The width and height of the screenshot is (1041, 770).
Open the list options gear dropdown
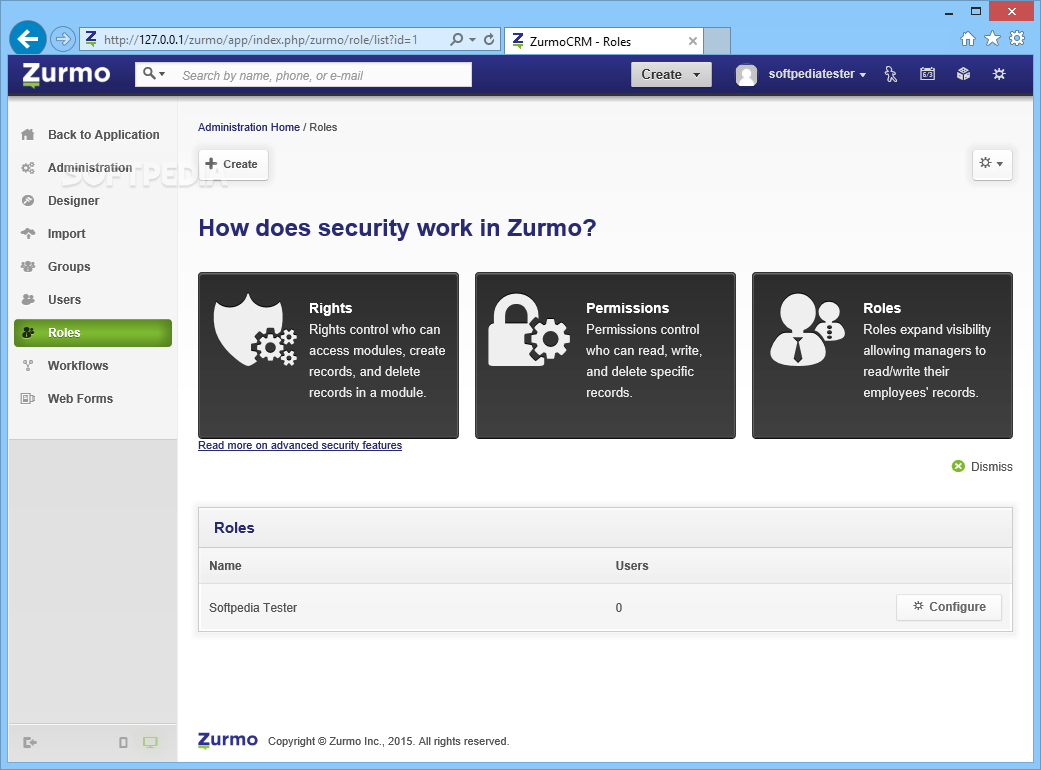(x=992, y=163)
